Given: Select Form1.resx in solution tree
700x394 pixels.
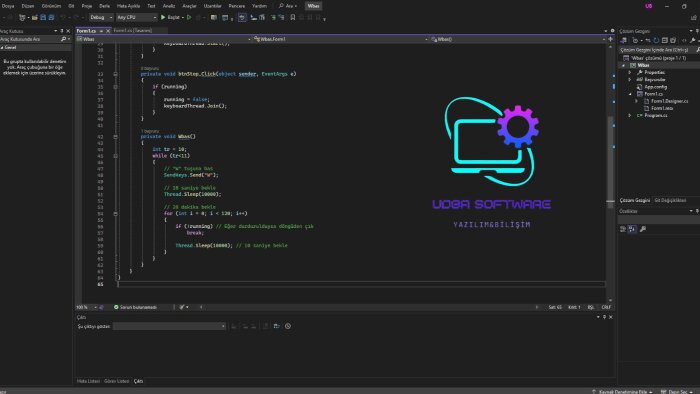Looking at the screenshot, I should 662,108.
